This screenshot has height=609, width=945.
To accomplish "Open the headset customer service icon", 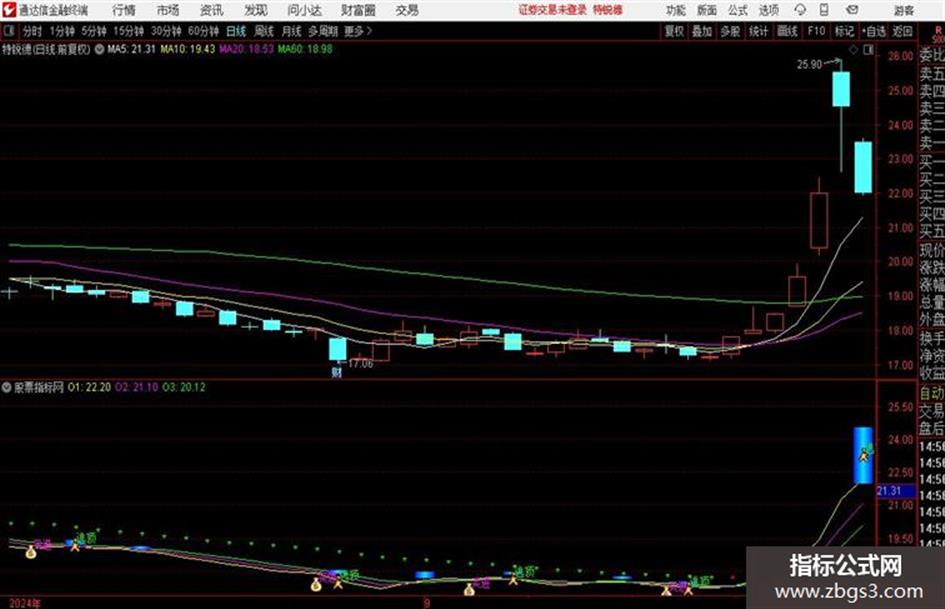I will tap(800, 10).
